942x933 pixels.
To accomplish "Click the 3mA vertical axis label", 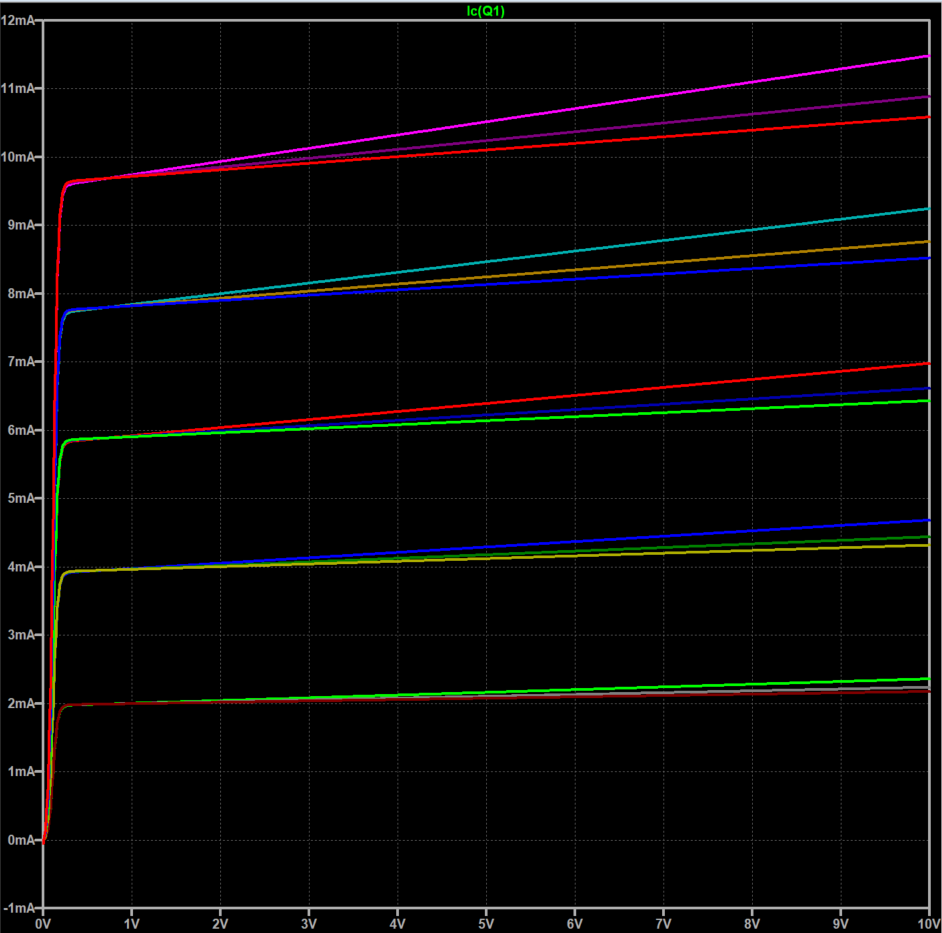I will [21, 635].
